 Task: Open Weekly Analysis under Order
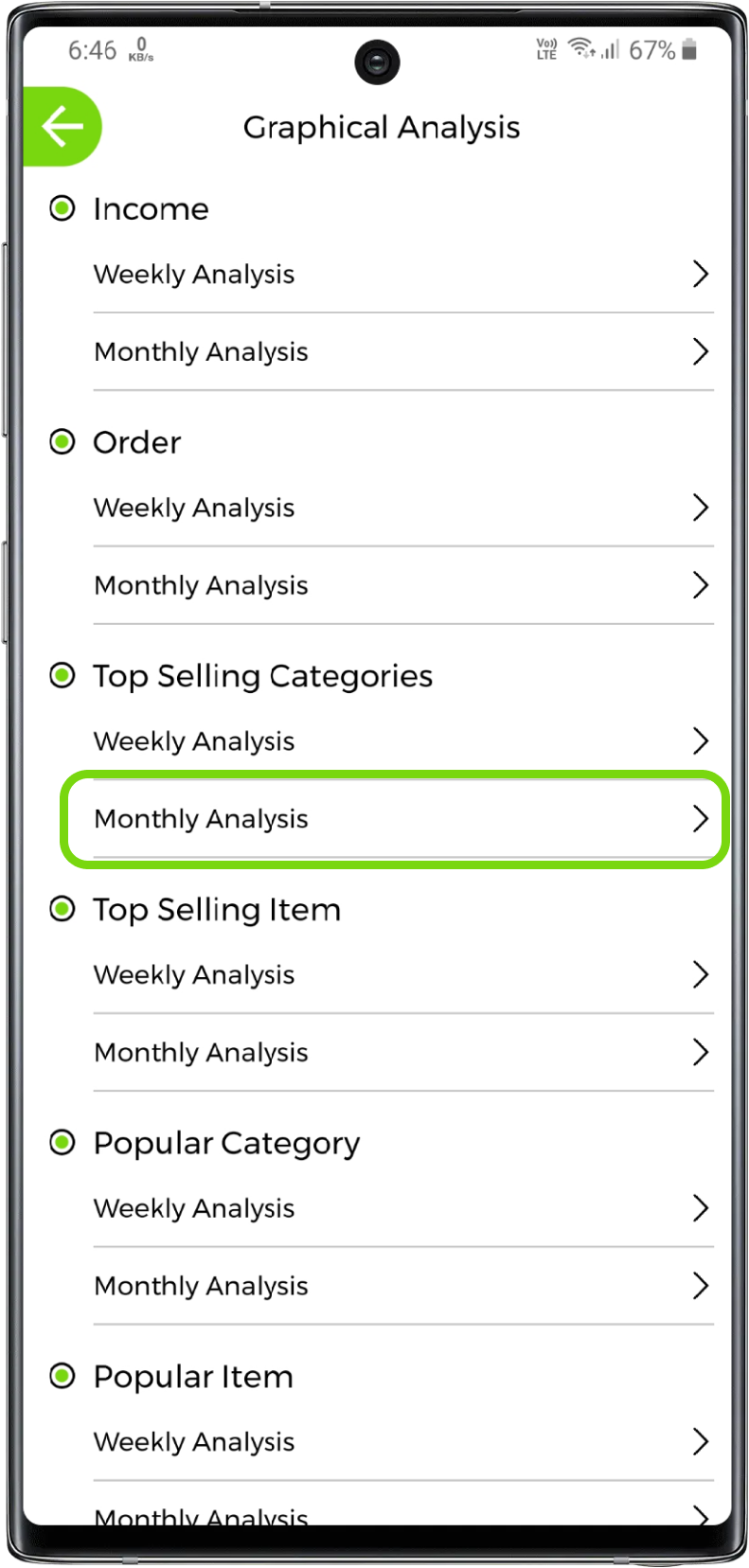[x=194, y=508]
